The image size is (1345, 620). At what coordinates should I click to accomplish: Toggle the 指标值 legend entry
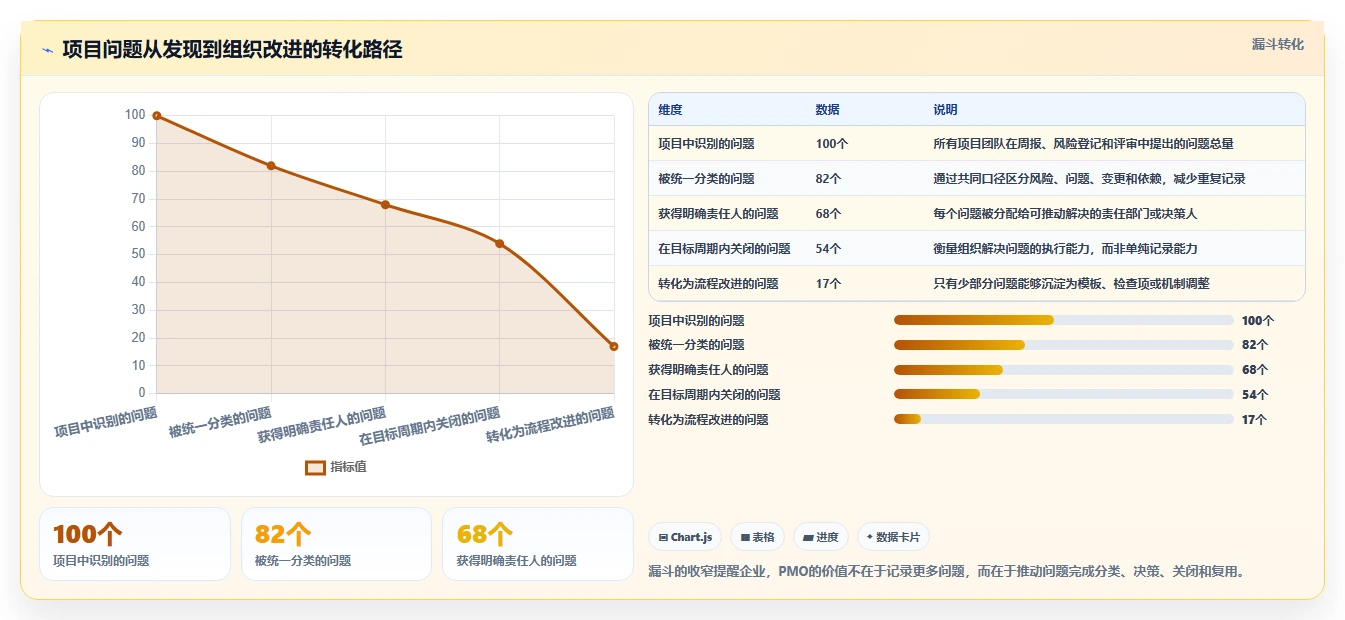click(x=336, y=467)
